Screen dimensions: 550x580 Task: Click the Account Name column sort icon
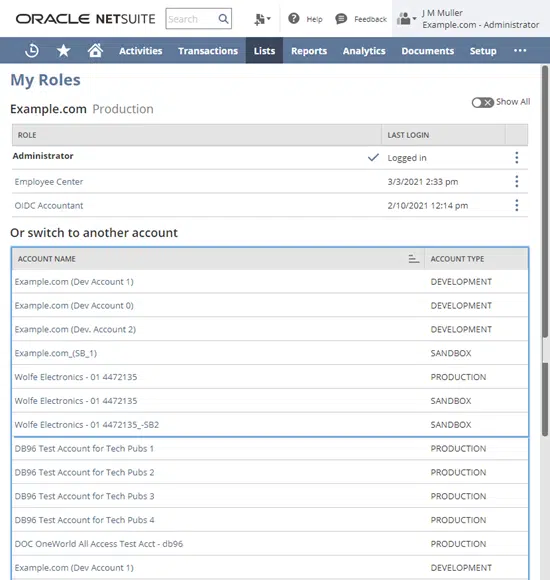(x=414, y=259)
